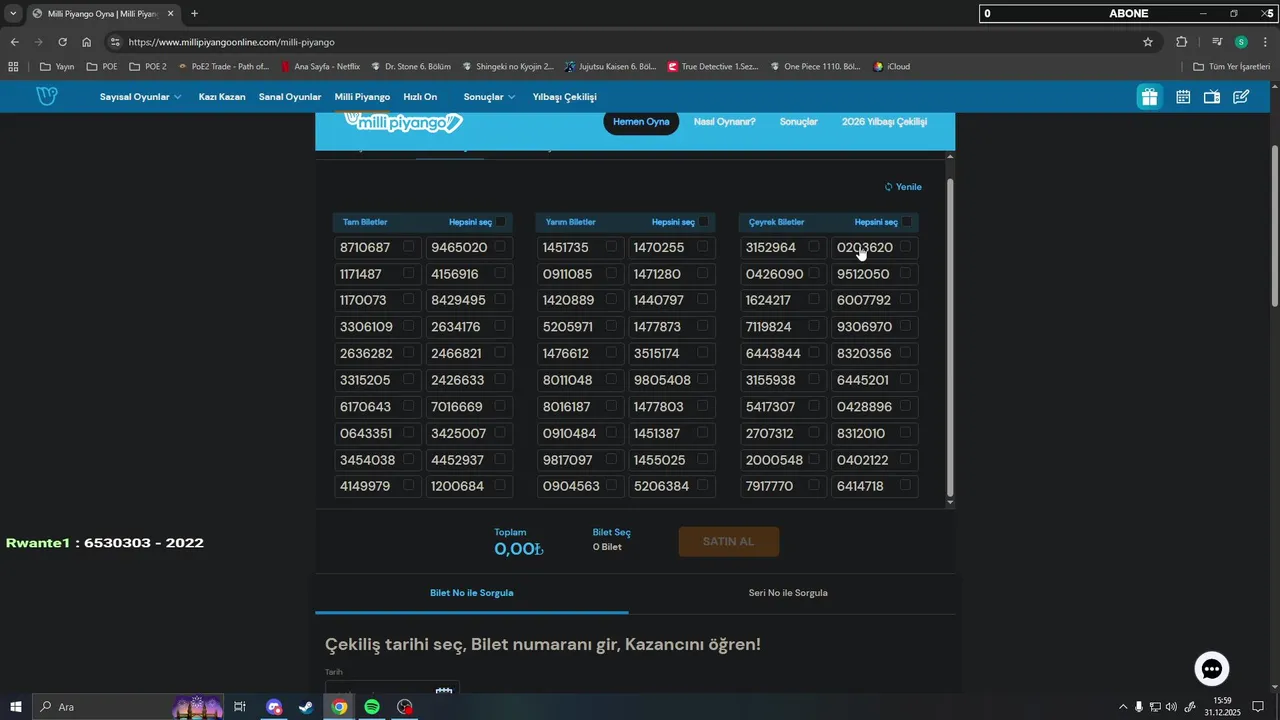The width and height of the screenshot is (1280, 720).
Task: Open the tab search dropdown arrow
Action: [x=13, y=14]
